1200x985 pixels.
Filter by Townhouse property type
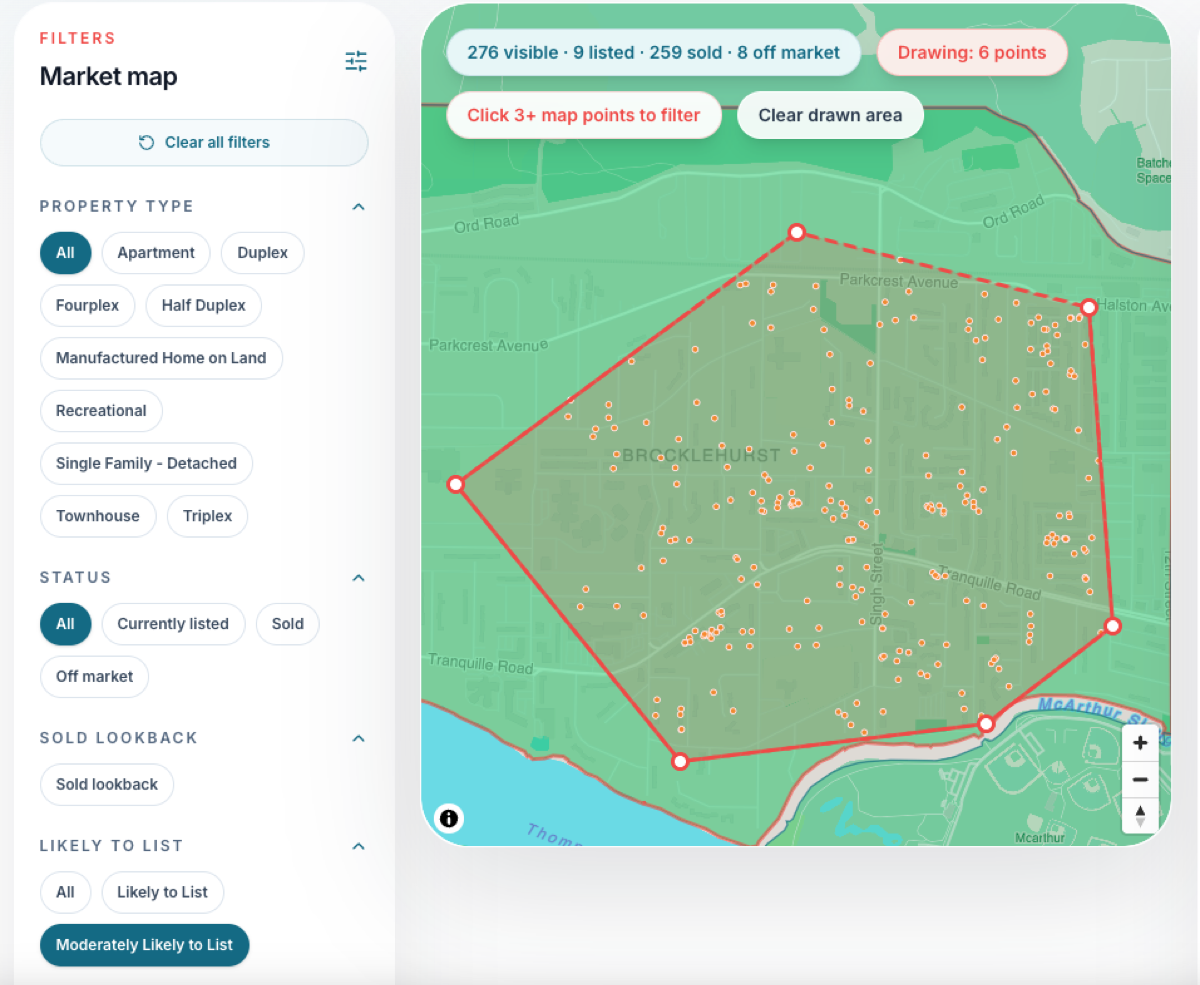98,516
